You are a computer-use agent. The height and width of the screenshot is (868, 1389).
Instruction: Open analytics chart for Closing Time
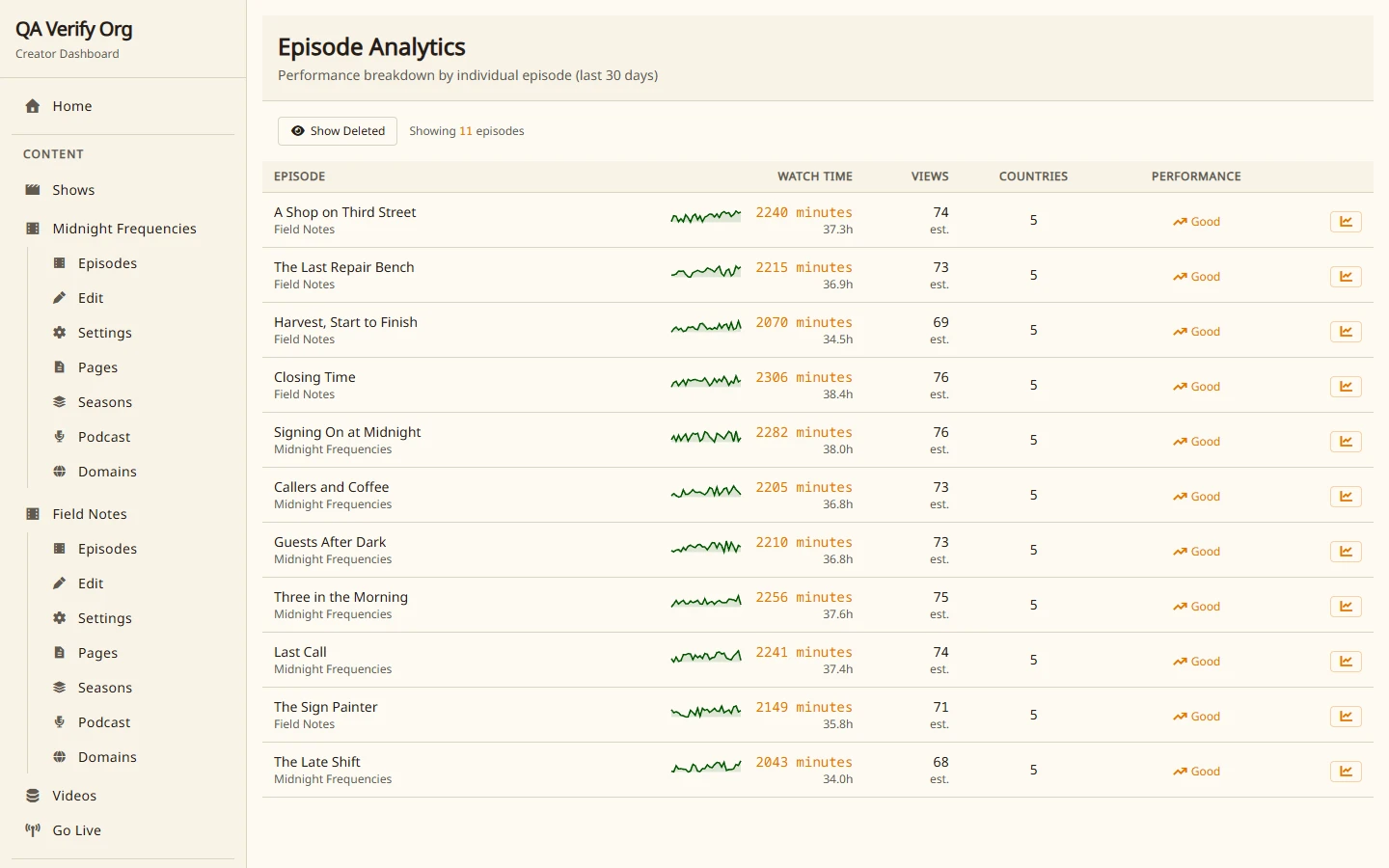(1346, 387)
